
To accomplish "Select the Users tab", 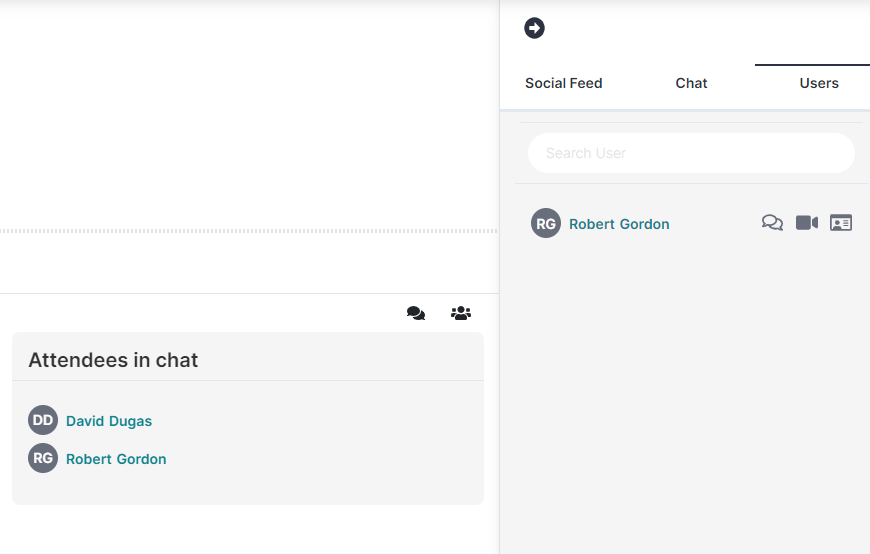I will [819, 83].
